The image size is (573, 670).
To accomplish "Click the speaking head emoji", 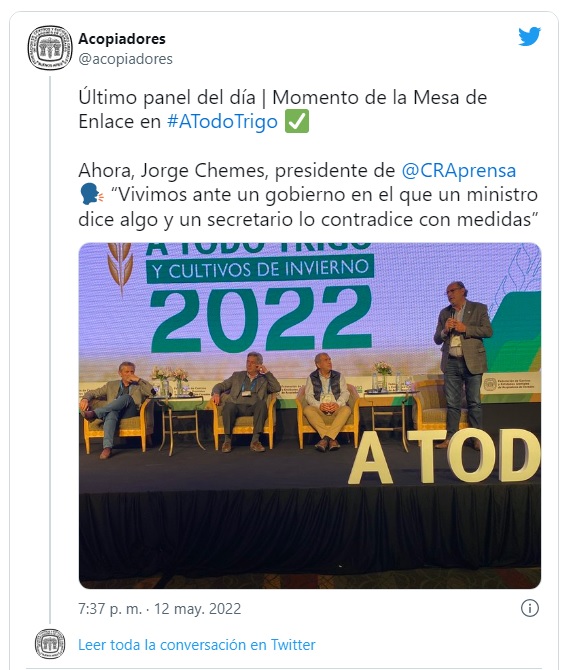I will coord(91,195).
